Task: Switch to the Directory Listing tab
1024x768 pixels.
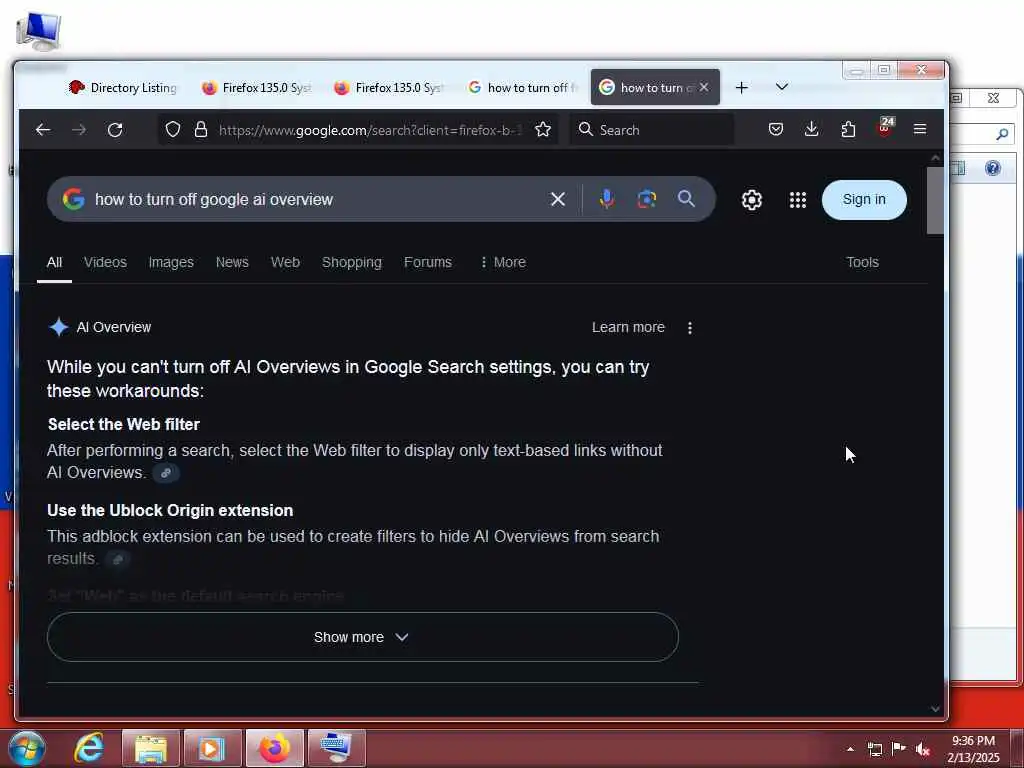Action: 122,88
